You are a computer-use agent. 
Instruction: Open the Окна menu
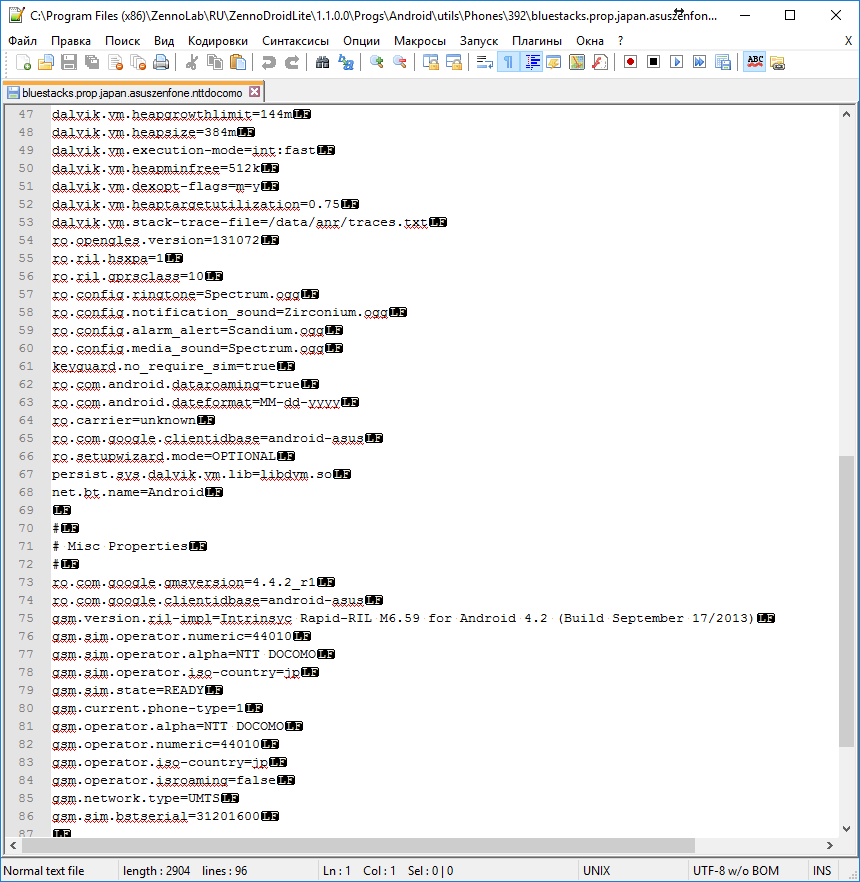point(589,41)
